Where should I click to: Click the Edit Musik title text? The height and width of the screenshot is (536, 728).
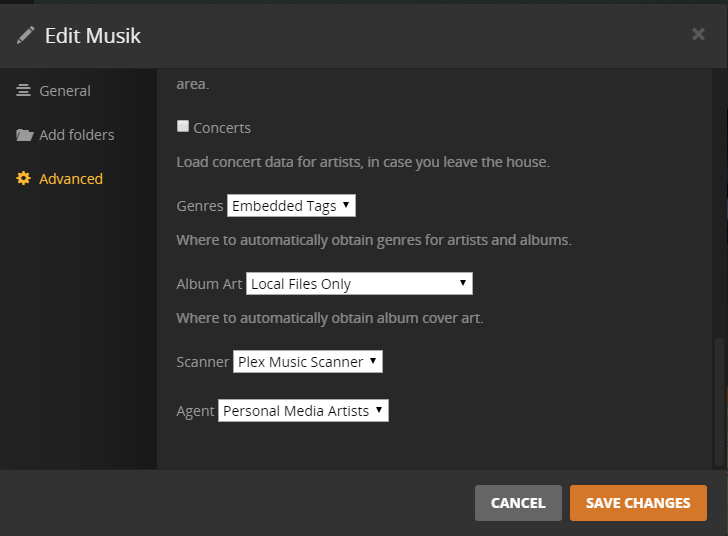tap(93, 36)
